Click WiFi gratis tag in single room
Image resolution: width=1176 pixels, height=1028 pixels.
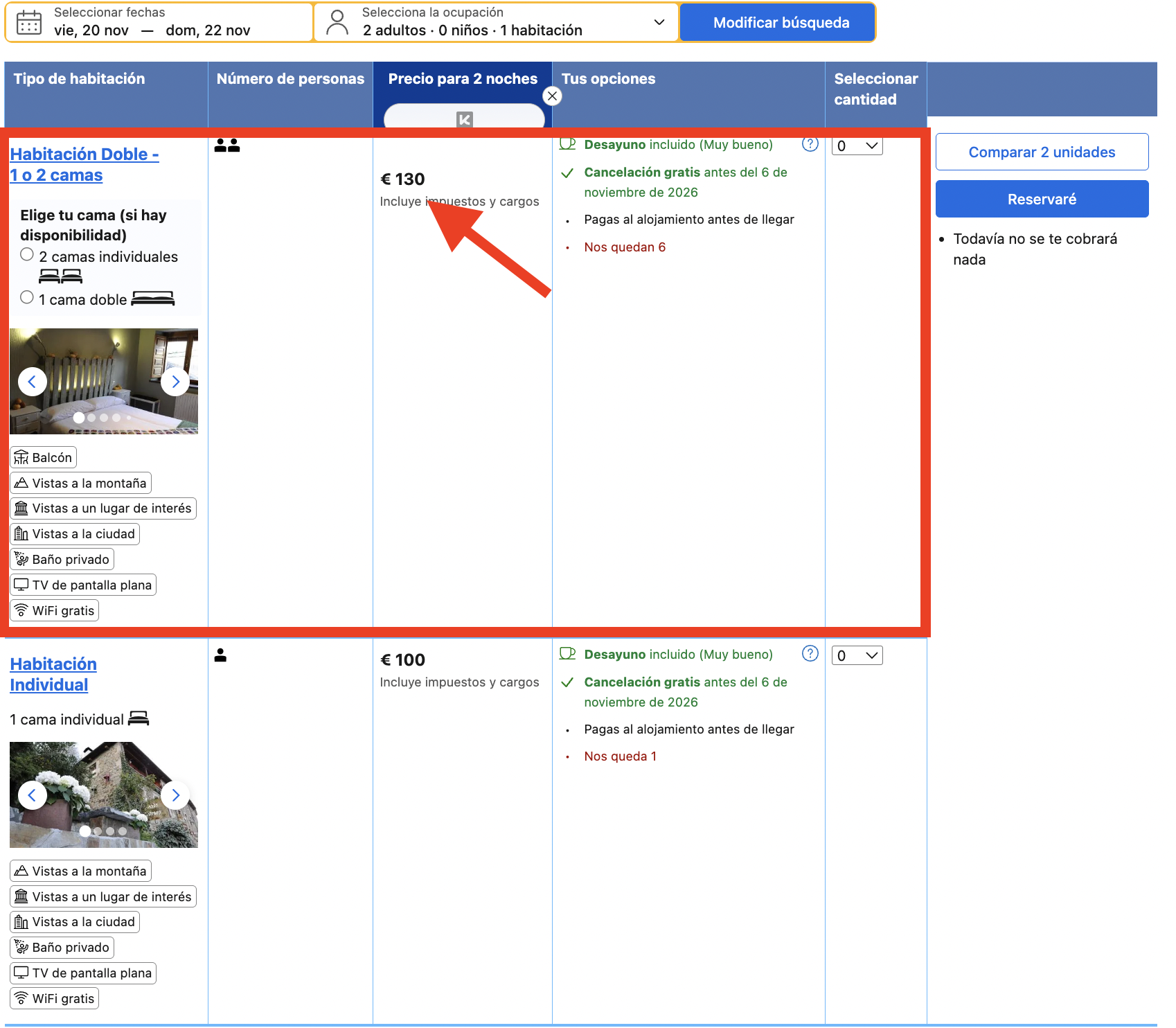coord(55,998)
